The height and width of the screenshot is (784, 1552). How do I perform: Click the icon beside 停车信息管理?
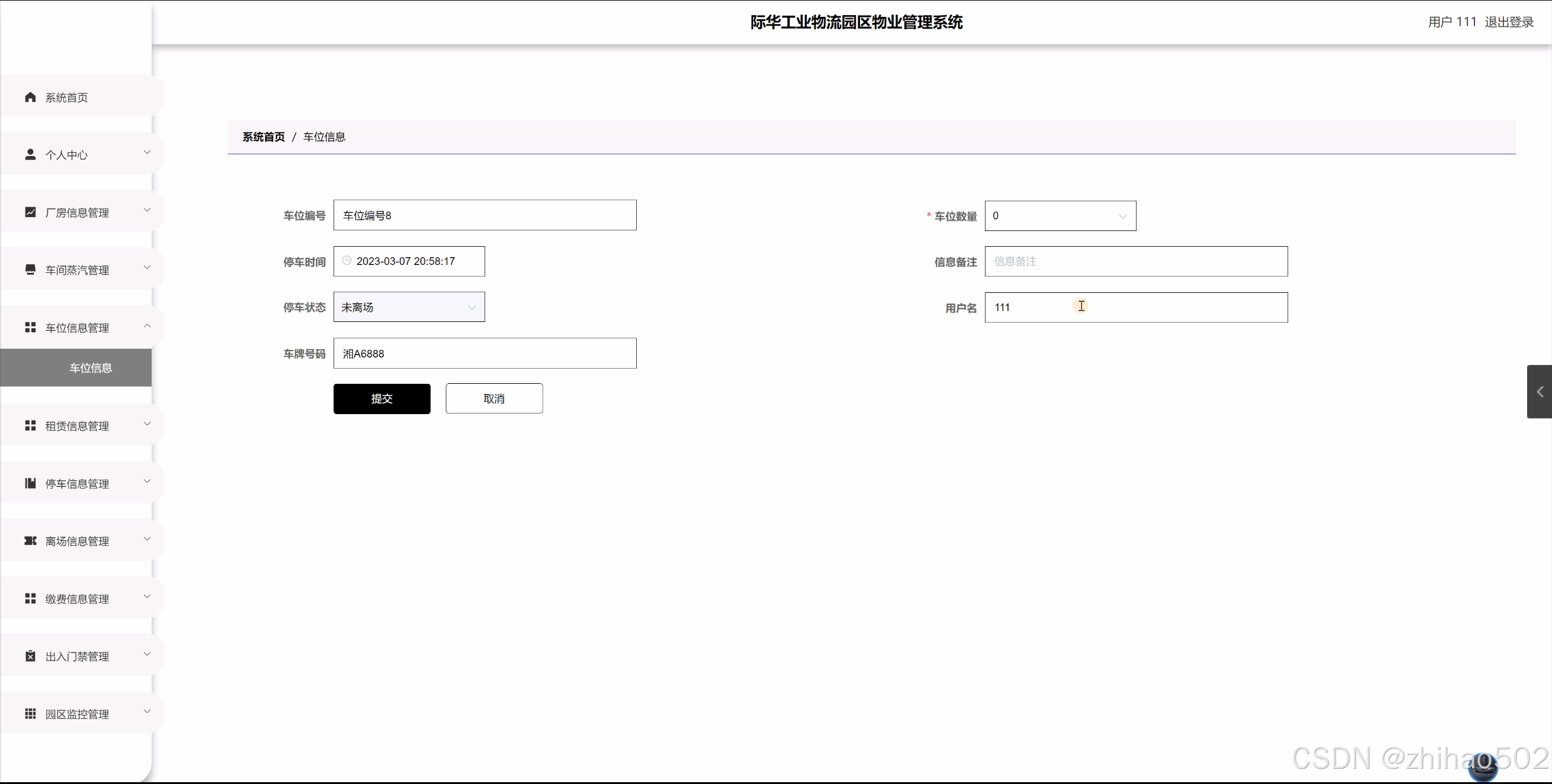click(30, 483)
